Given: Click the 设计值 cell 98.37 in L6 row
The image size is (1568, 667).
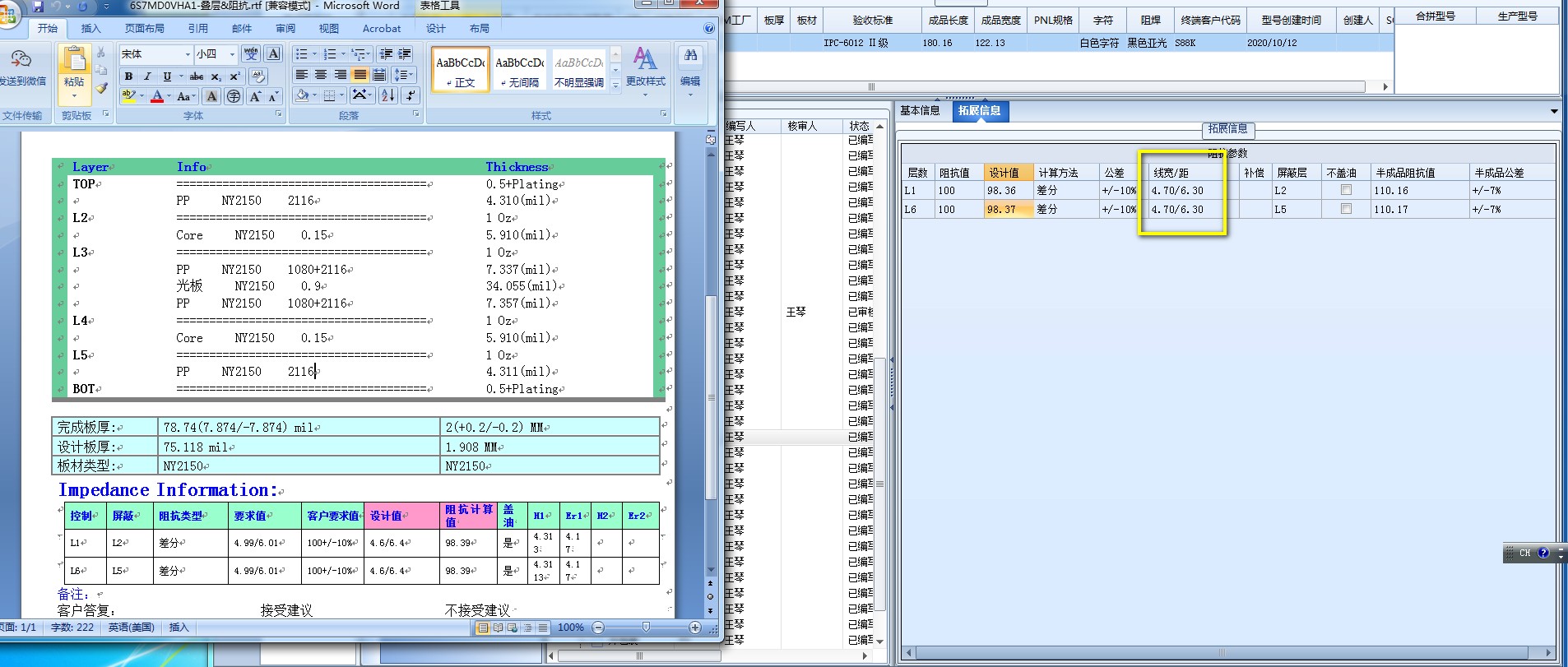Looking at the screenshot, I should (1009, 209).
